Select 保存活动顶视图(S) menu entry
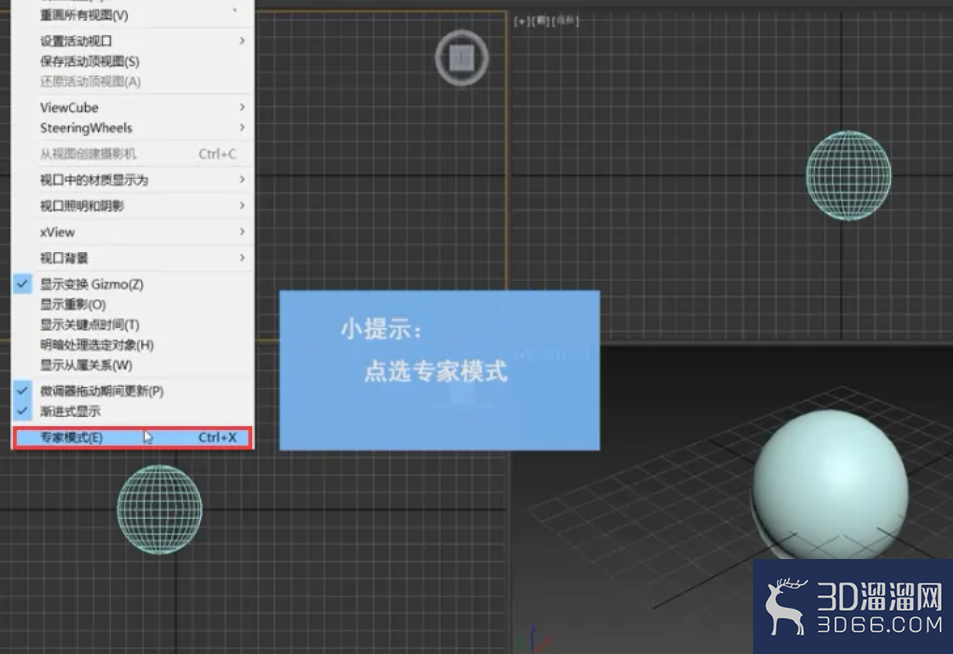This screenshot has height=654, width=953. click(x=132, y=61)
